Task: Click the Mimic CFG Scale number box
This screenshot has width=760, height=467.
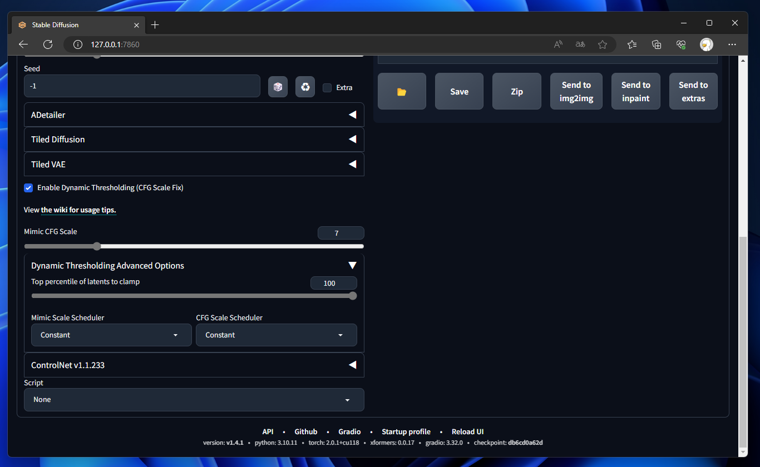Action: coord(341,233)
